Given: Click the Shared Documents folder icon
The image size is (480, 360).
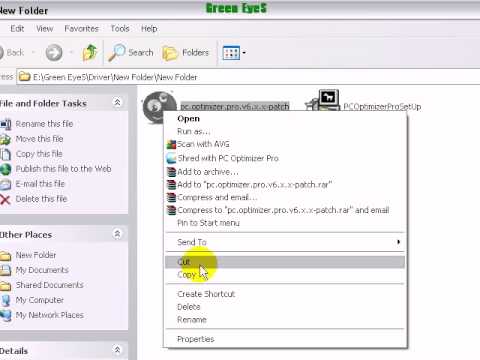Looking at the screenshot, I should [5, 286].
